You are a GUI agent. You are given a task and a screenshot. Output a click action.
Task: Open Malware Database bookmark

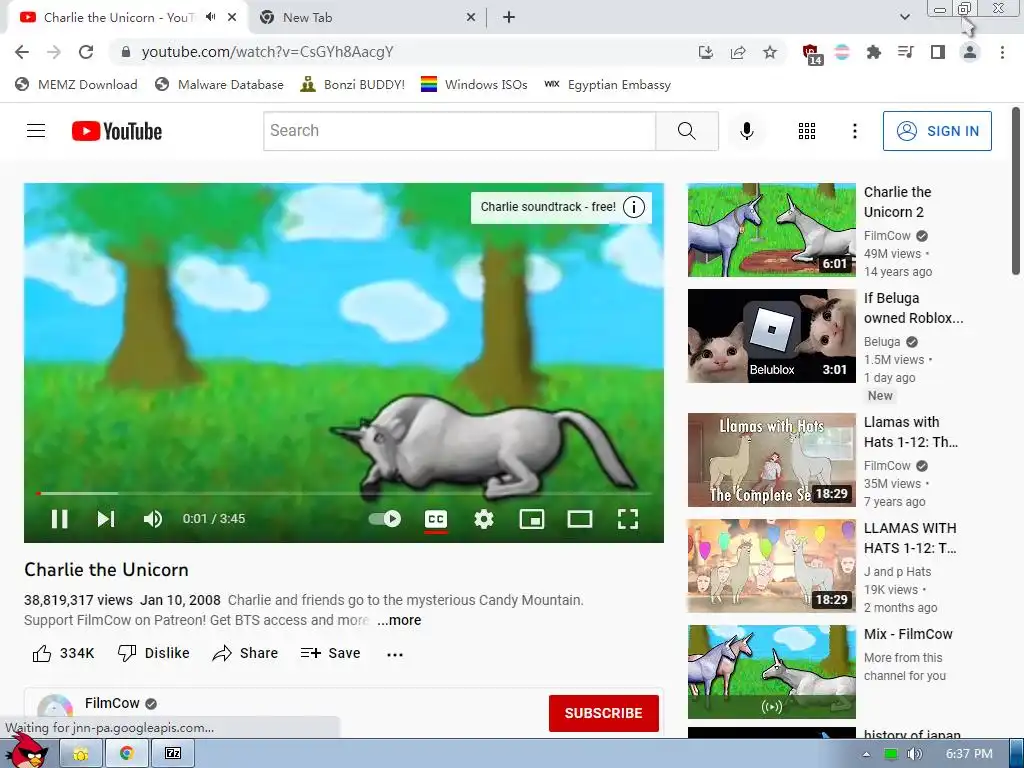click(219, 85)
